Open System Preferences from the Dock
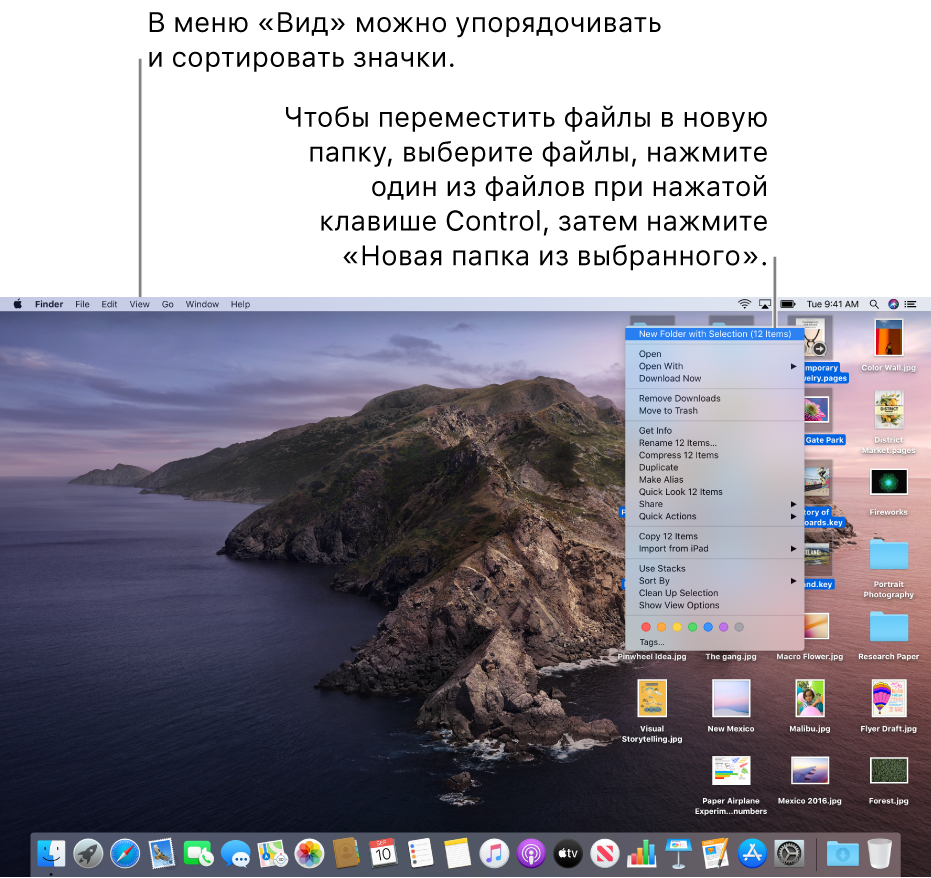931x878 pixels. [x=789, y=854]
